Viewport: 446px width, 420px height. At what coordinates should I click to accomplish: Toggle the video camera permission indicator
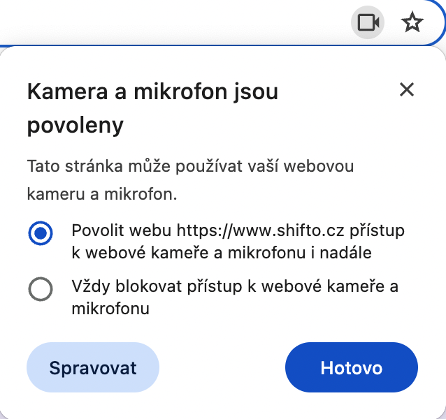(x=368, y=23)
